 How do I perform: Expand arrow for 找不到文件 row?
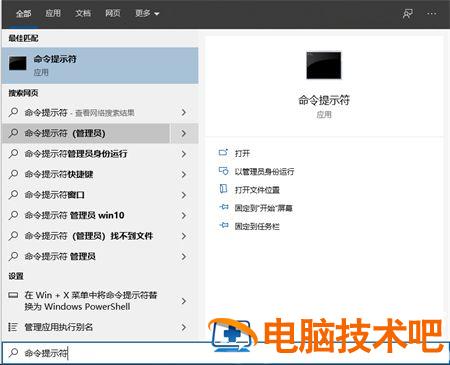point(184,236)
